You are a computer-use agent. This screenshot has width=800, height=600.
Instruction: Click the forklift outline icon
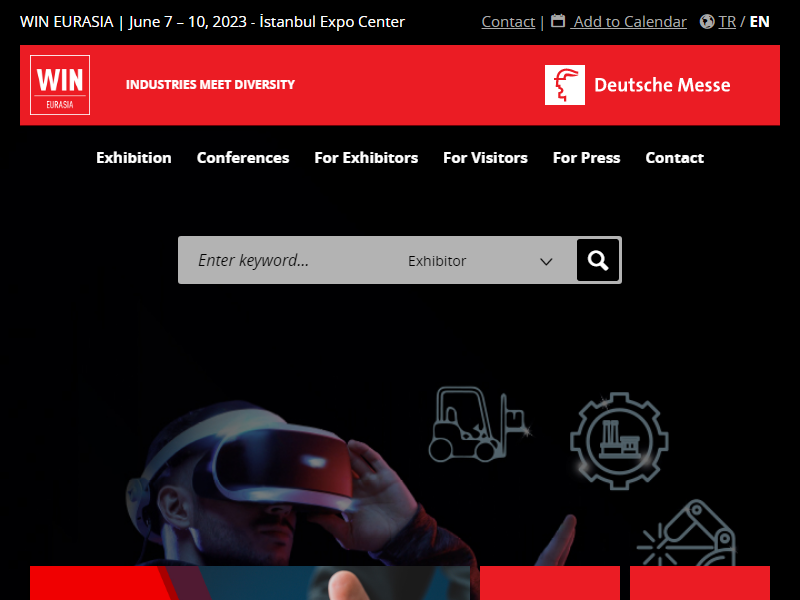point(479,424)
